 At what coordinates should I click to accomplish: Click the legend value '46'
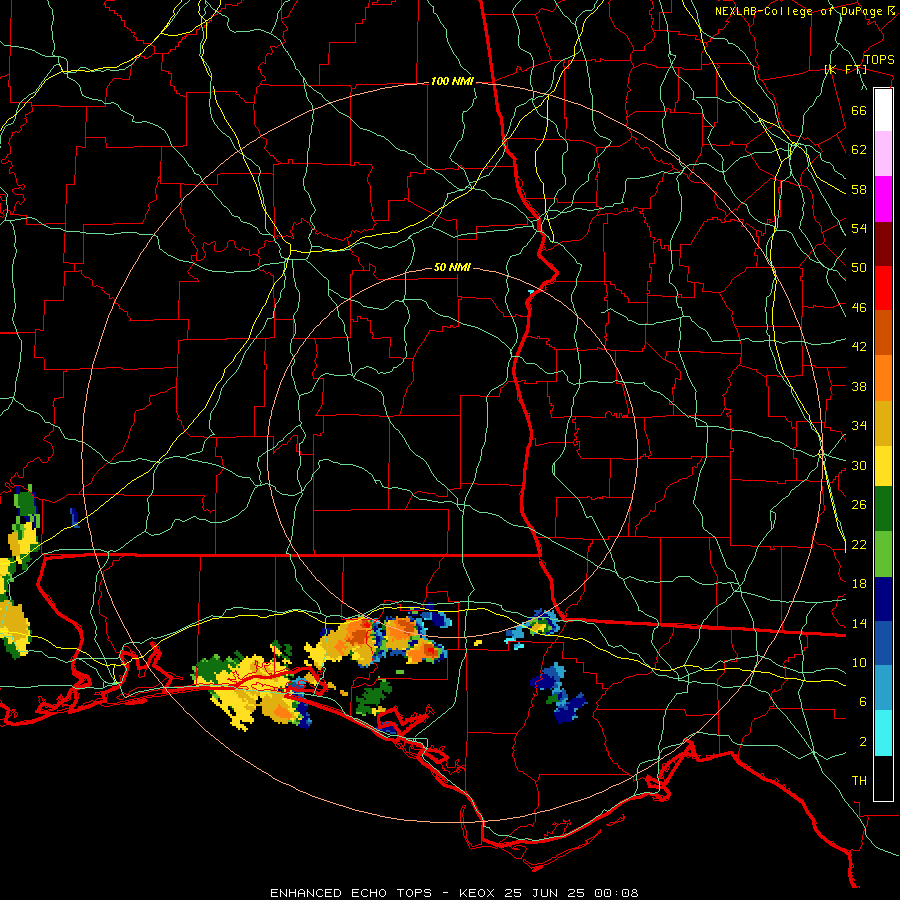pos(859,308)
